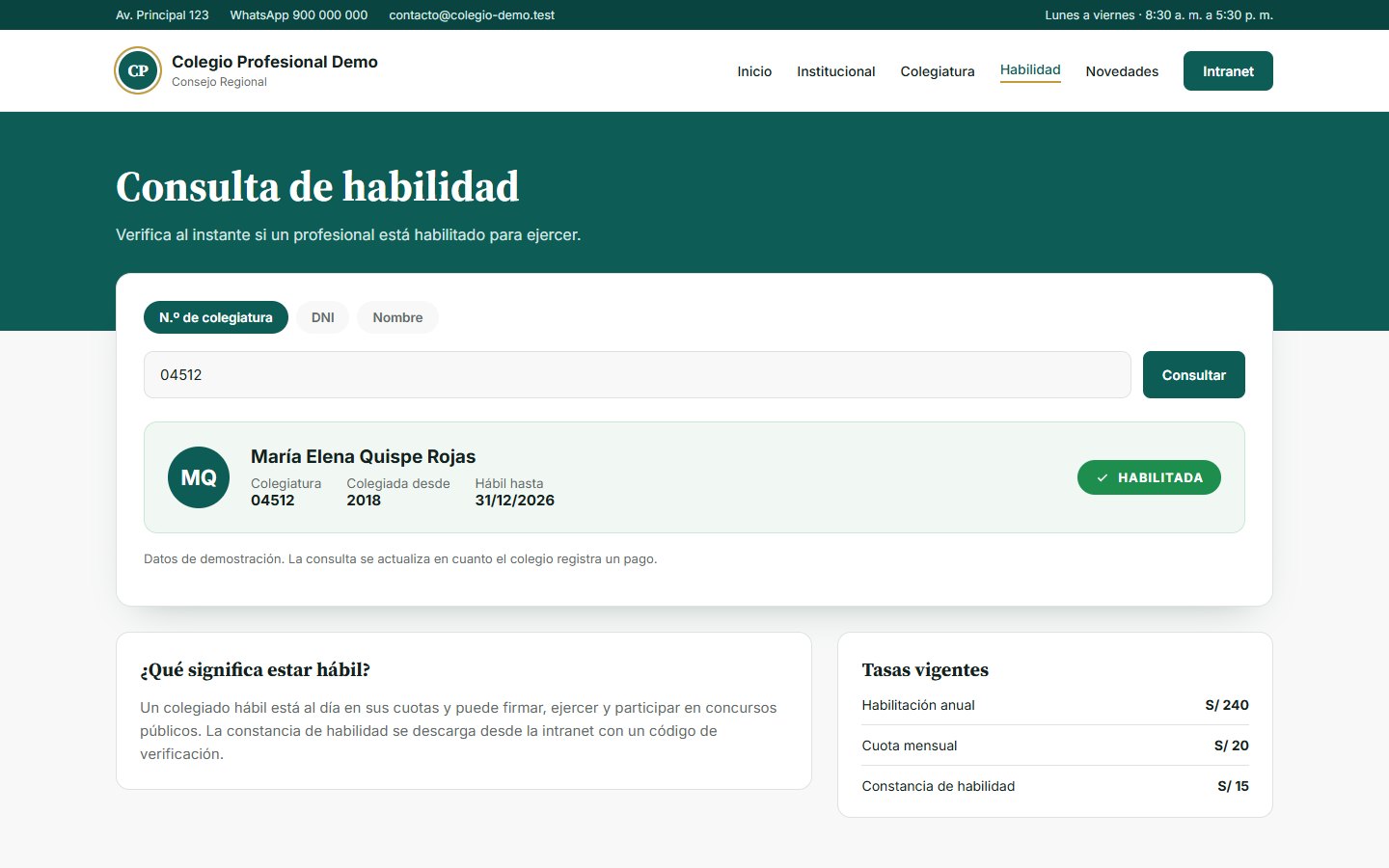Click the Intranet button
This screenshot has height=868, width=1389.
[1228, 71]
